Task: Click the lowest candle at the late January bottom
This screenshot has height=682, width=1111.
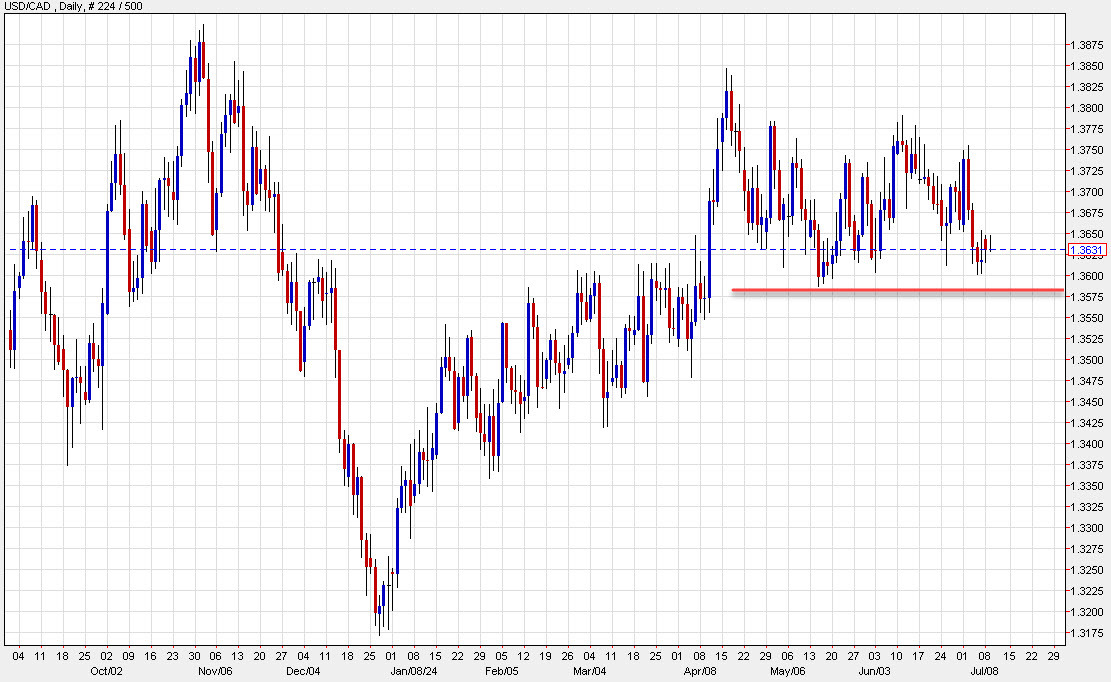Action: click(378, 610)
